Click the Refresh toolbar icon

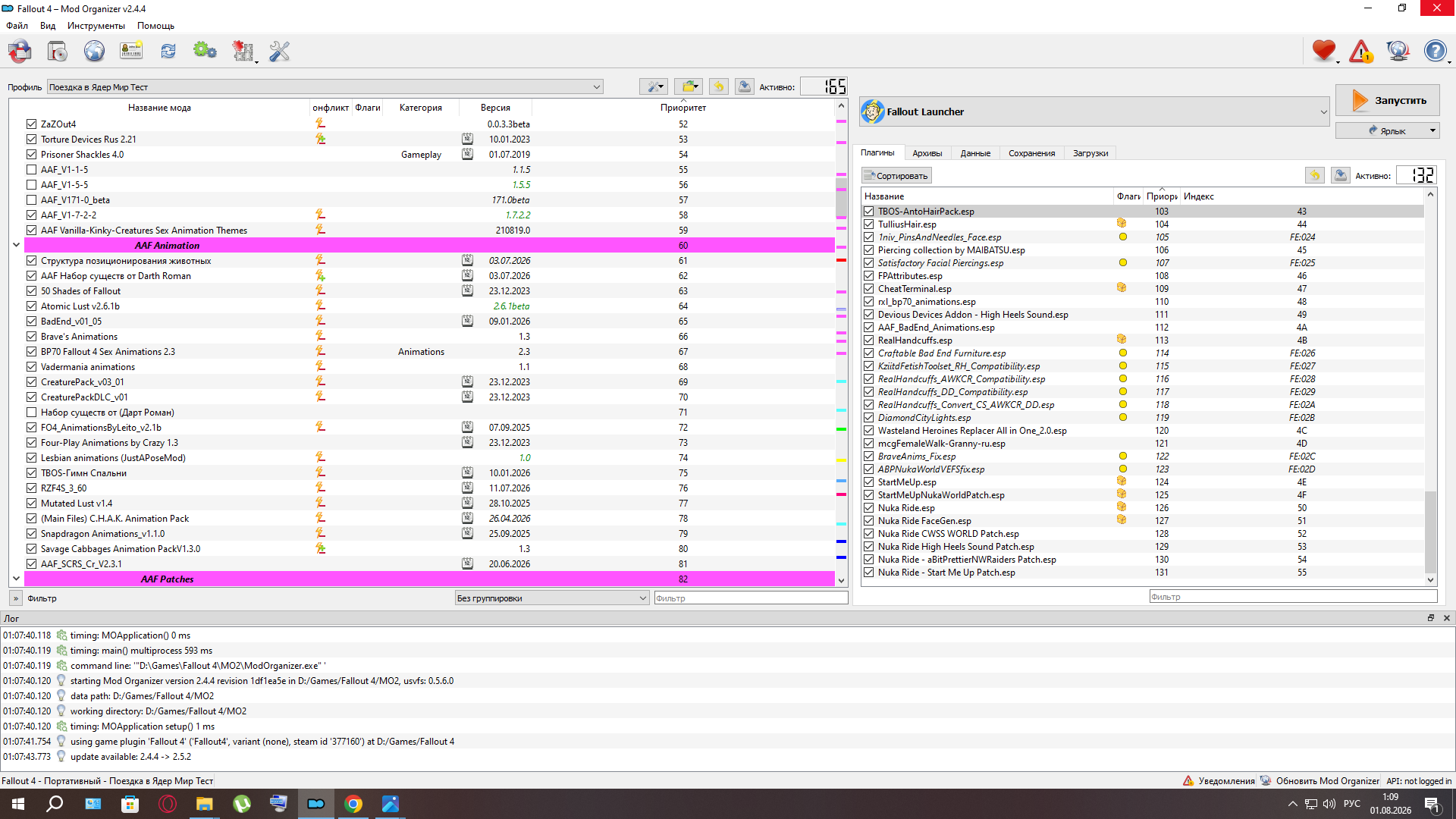[168, 51]
